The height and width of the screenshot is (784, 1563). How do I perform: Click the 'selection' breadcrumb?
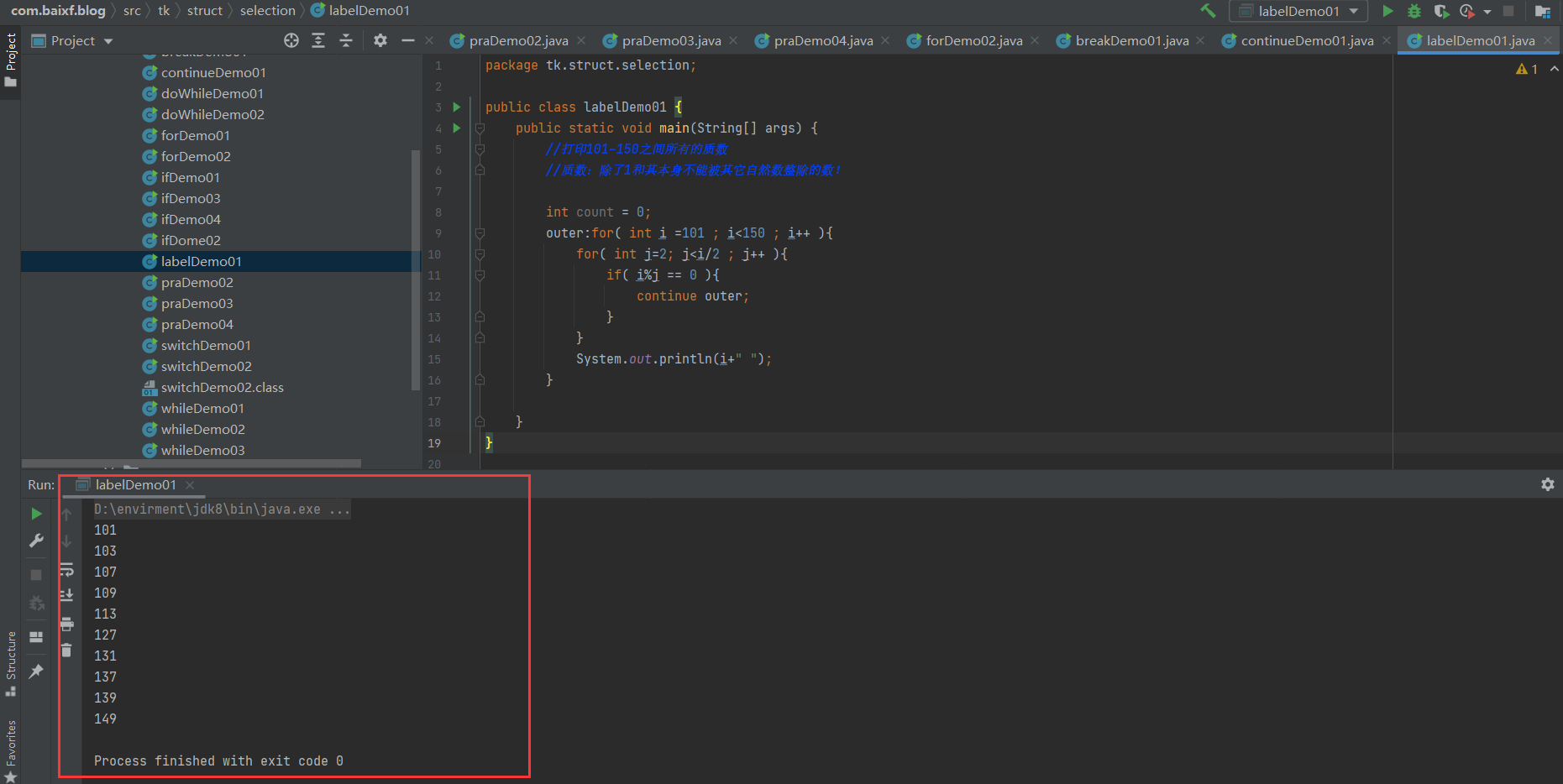point(267,10)
